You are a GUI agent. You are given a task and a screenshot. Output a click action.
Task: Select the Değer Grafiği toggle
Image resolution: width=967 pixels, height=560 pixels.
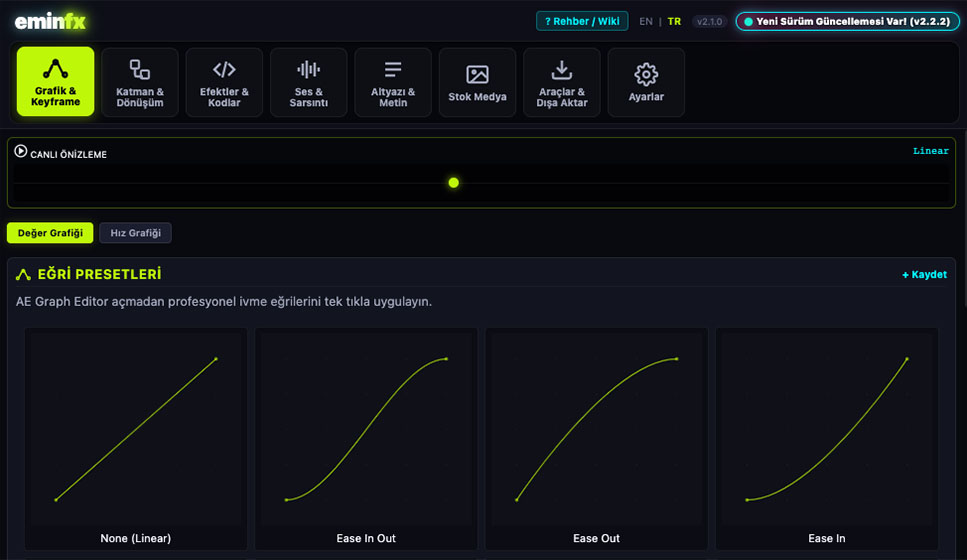point(50,233)
